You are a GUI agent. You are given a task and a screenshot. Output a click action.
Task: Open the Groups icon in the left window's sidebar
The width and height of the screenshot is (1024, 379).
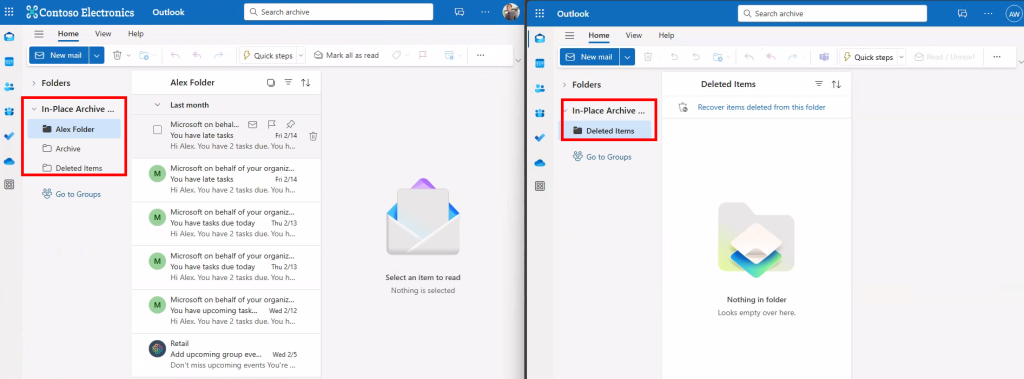(x=9, y=111)
